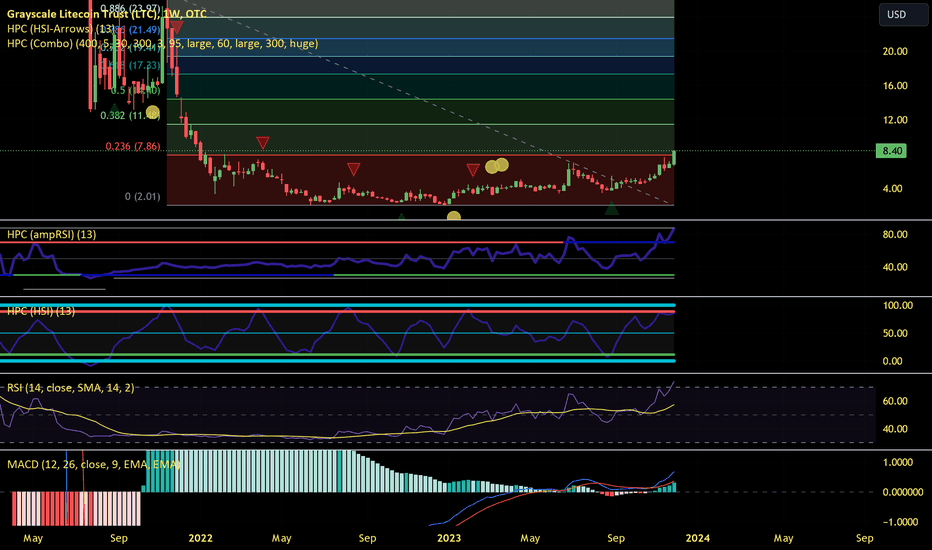Click the 60.00 value on the RSI scale
932x550 pixels.
pyautogui.click(x=895, y=401)
